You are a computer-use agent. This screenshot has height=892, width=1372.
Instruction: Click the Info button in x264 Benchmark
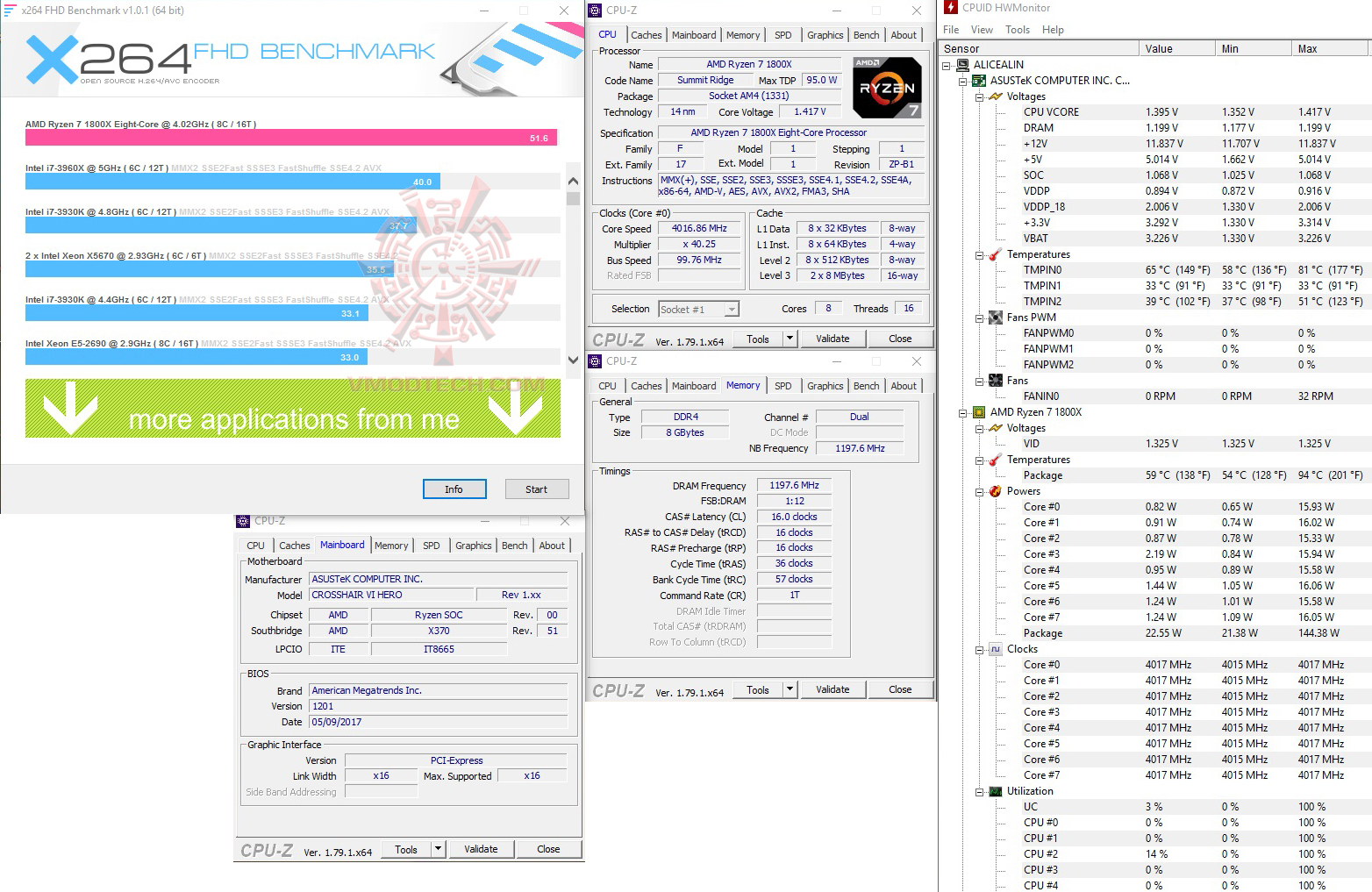click(454, 489)
